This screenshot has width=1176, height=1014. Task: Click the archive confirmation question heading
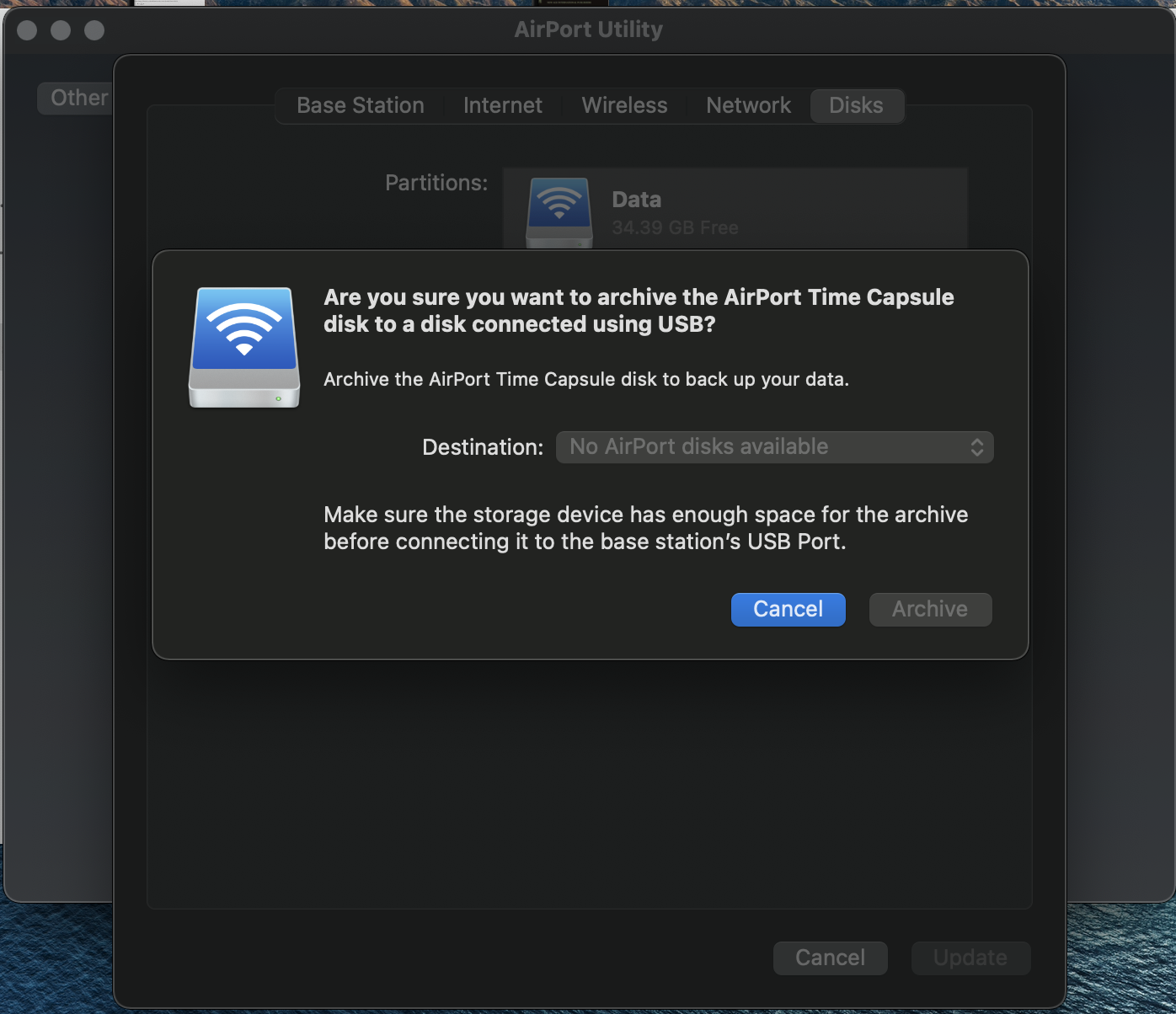(639, 311)
